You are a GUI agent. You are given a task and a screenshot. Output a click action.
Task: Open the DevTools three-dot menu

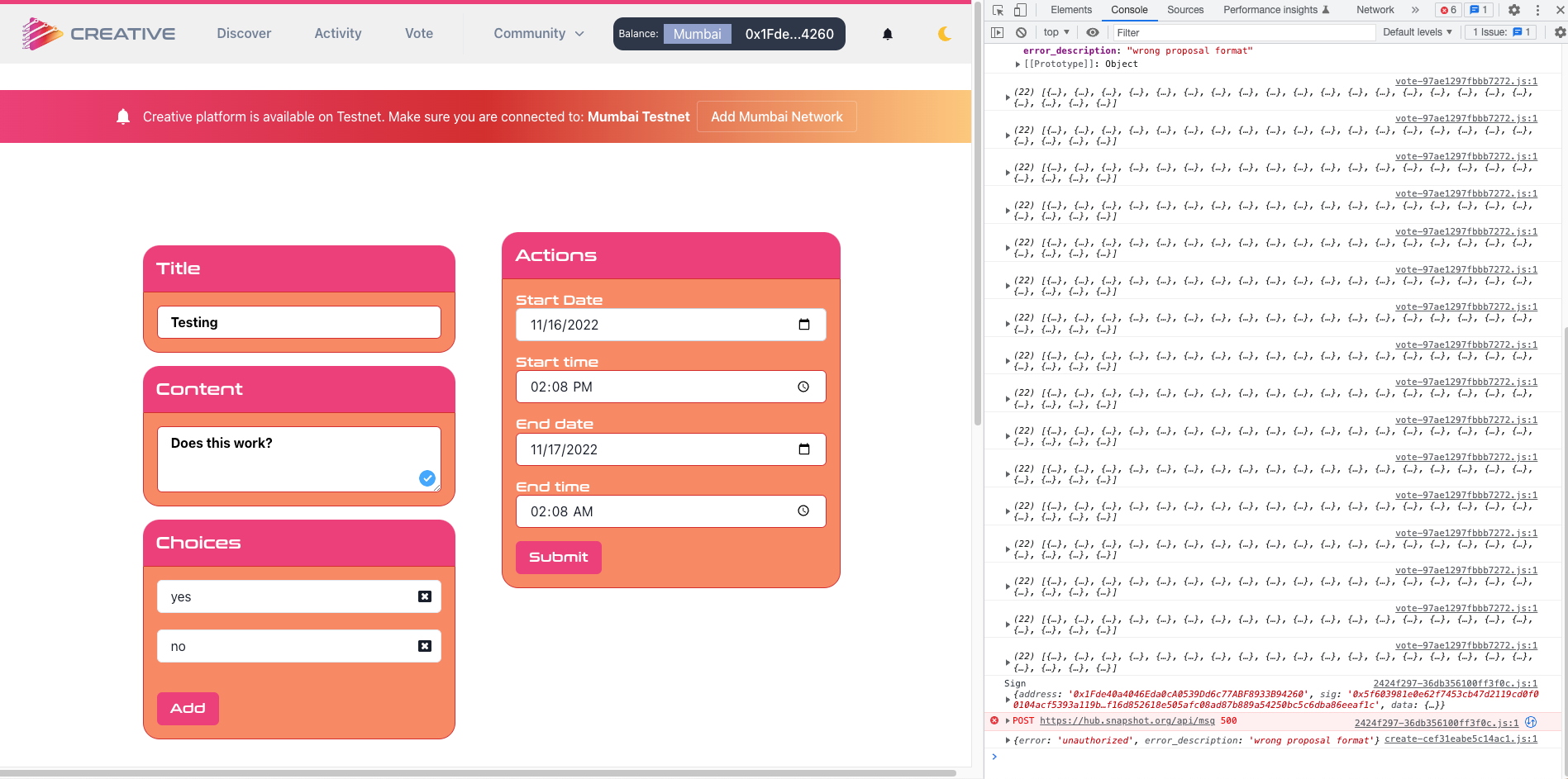click(x=1537, y=10)
